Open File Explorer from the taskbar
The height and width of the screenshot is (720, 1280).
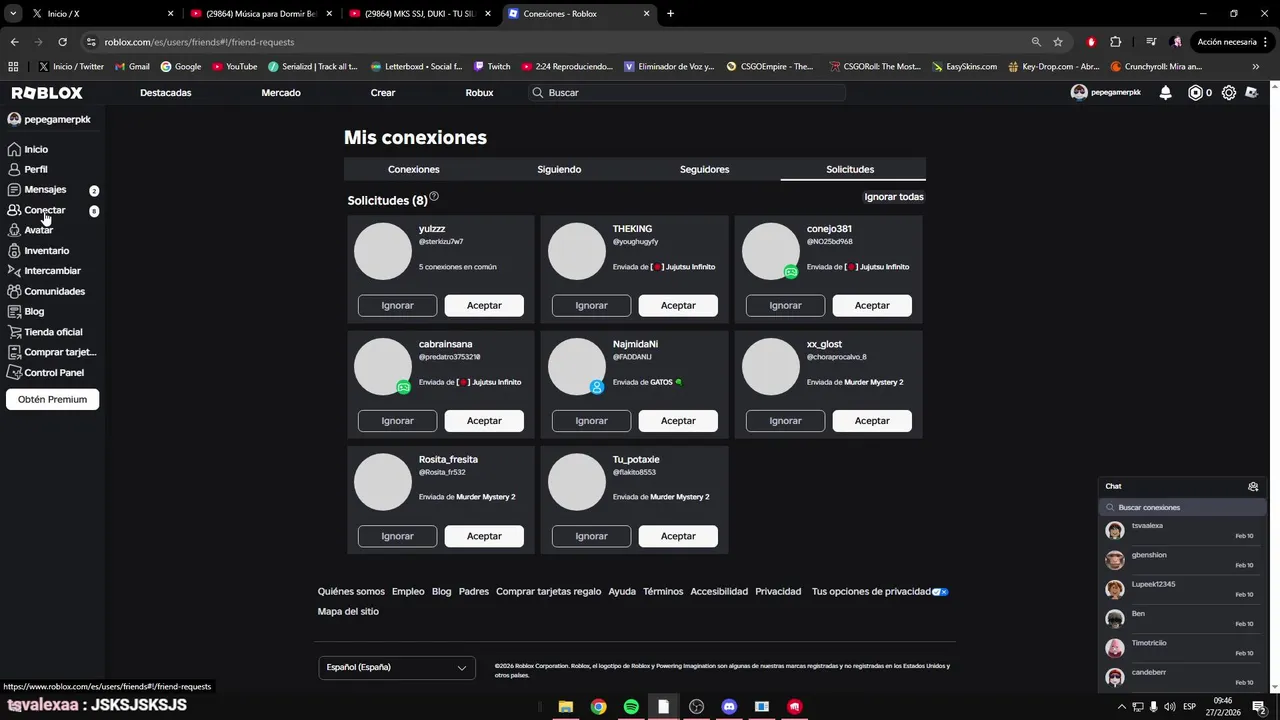click(x=566, y=706)
